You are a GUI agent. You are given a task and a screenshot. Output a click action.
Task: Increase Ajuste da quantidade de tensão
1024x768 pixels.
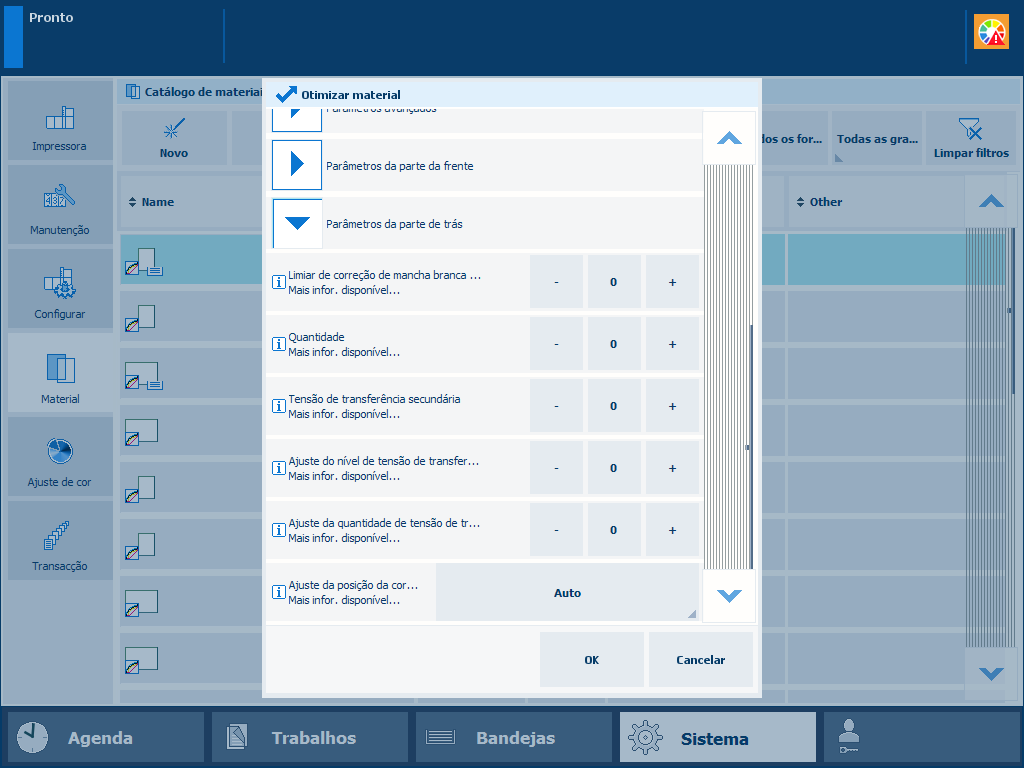click(672, 530)
